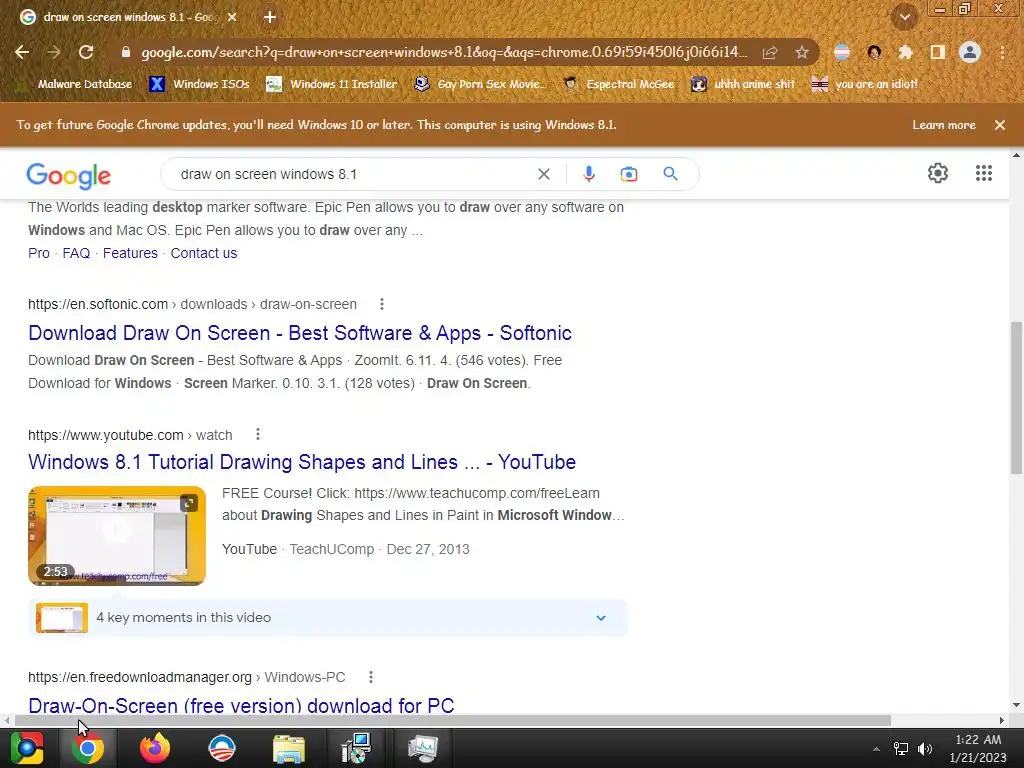Open Malware Database bookmark
The image size is (1024, 768).
(75, 84)
